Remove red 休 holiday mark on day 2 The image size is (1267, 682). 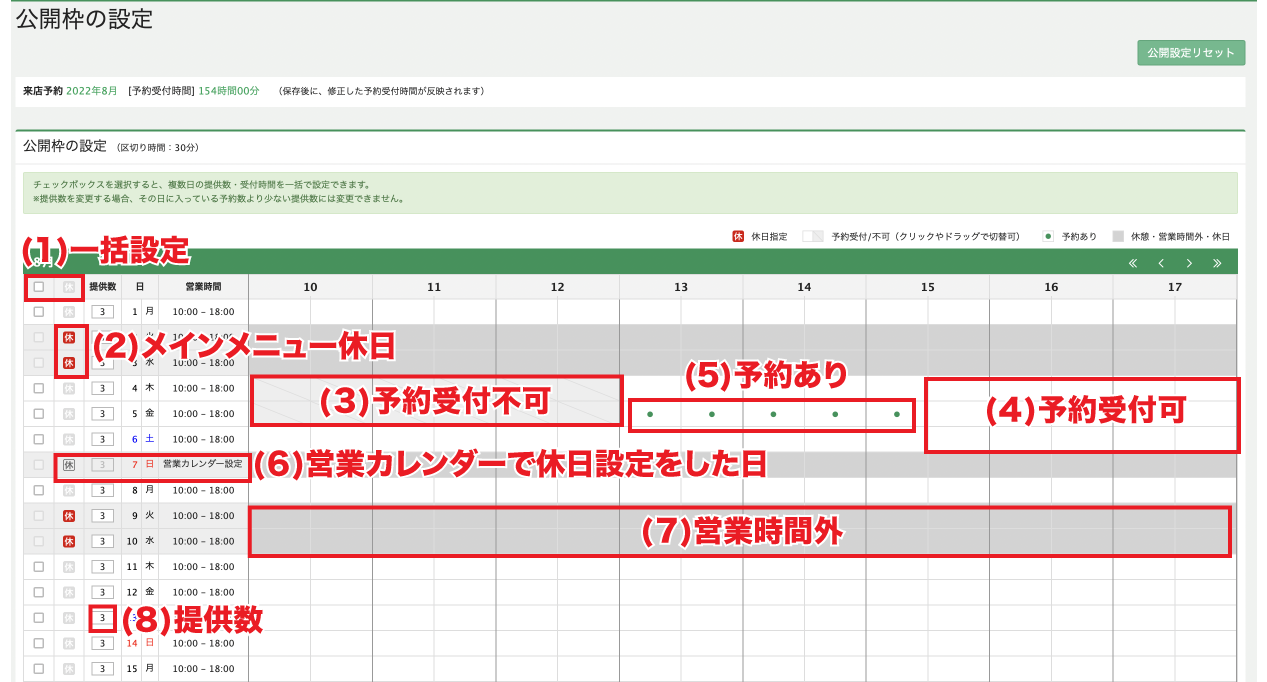point(69,337)
